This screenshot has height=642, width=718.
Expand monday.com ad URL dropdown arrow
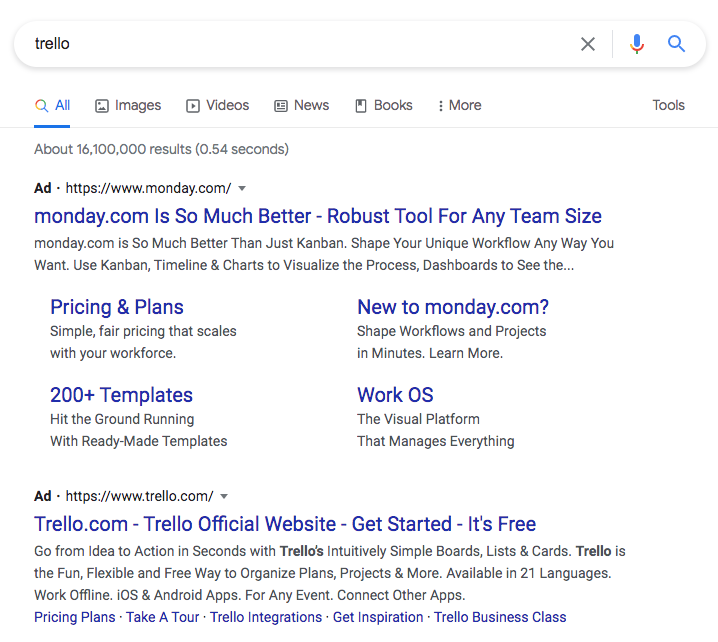point(242,188)
